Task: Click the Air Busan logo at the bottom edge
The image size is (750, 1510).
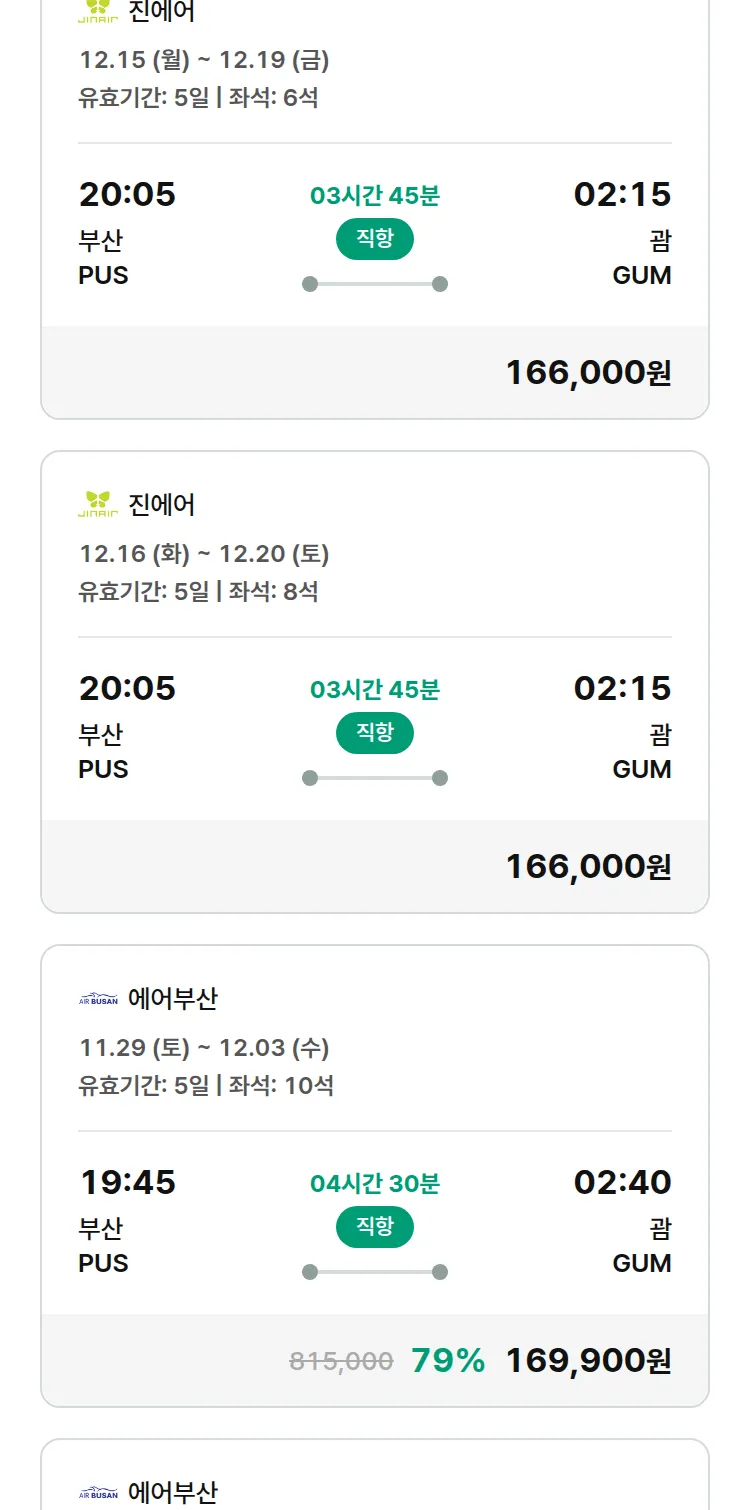Action: 98,1493
